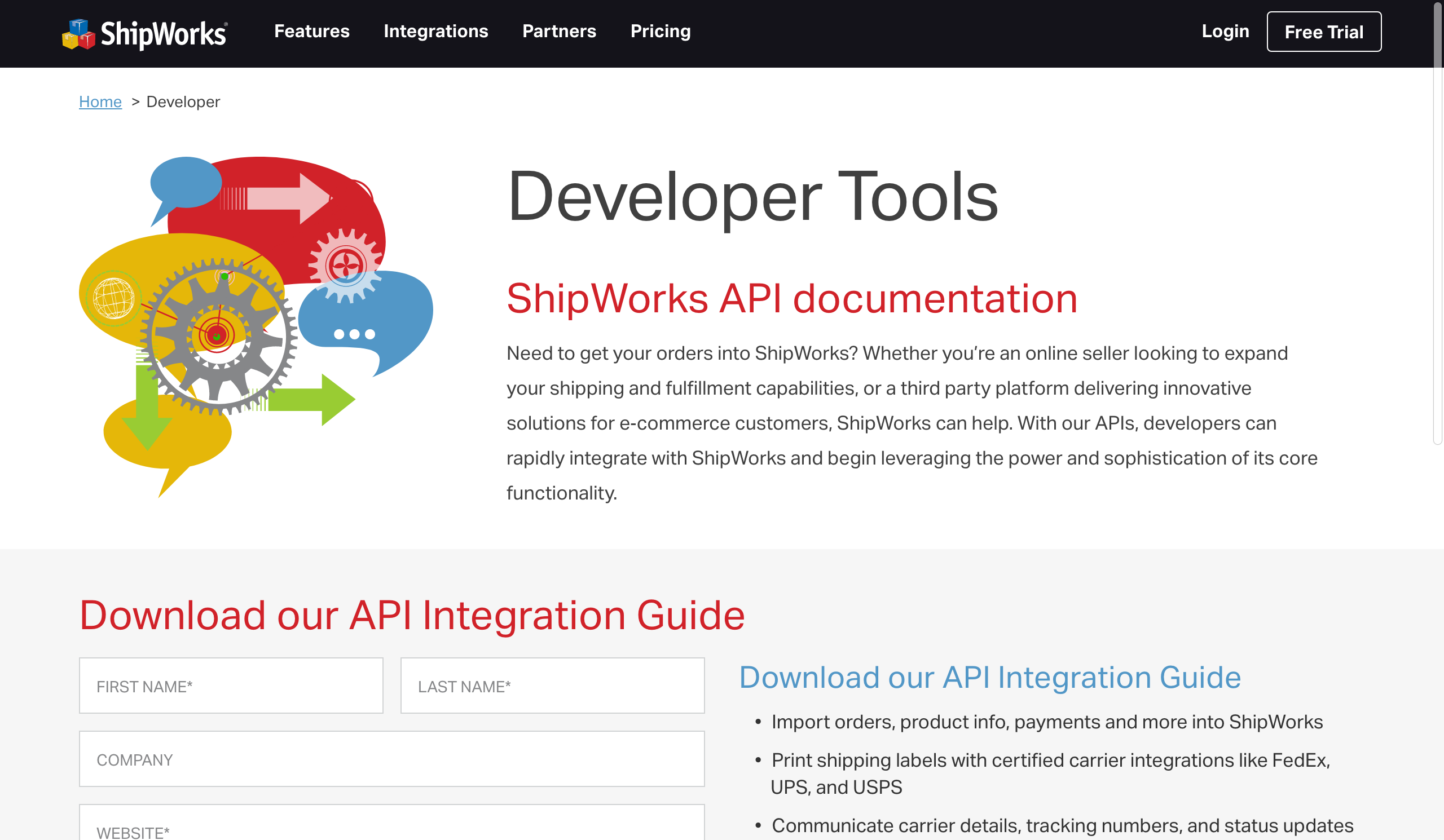Open the Integrations menu

(435, 31)
